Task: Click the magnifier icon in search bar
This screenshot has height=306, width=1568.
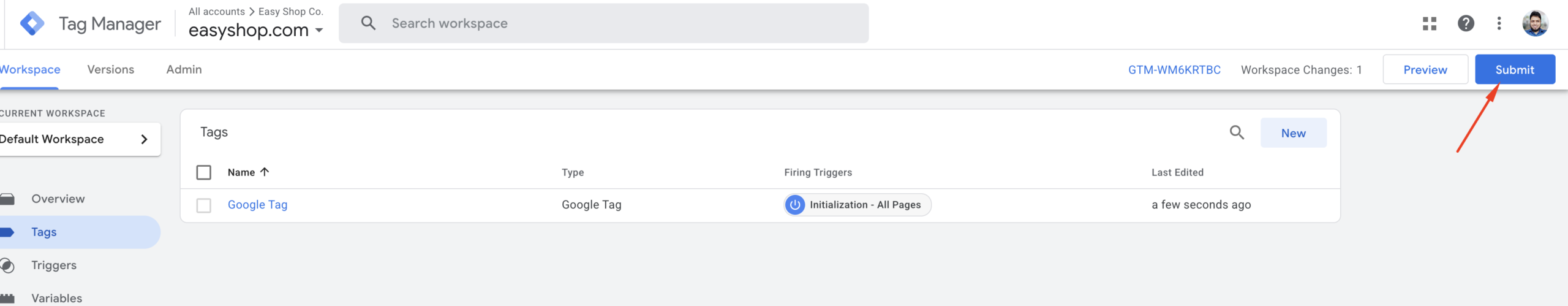Action: click(x=368, y=23)
